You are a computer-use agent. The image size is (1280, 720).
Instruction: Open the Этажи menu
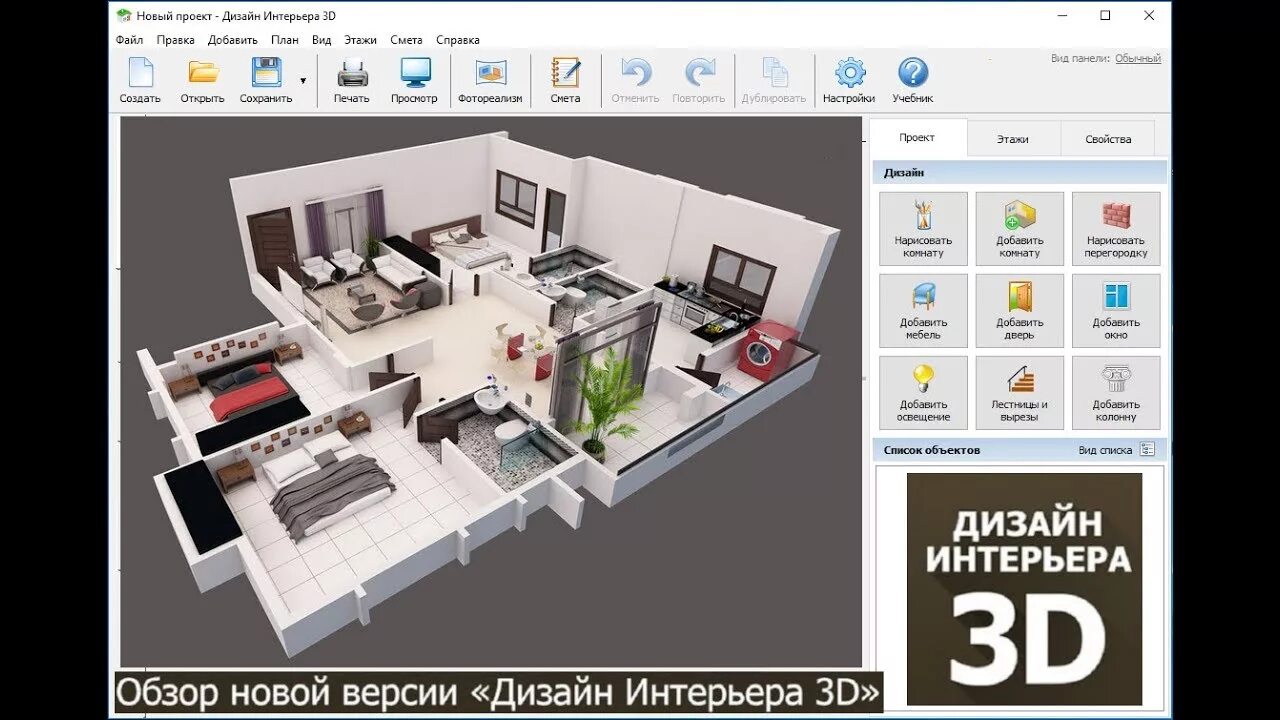(360, 40)
